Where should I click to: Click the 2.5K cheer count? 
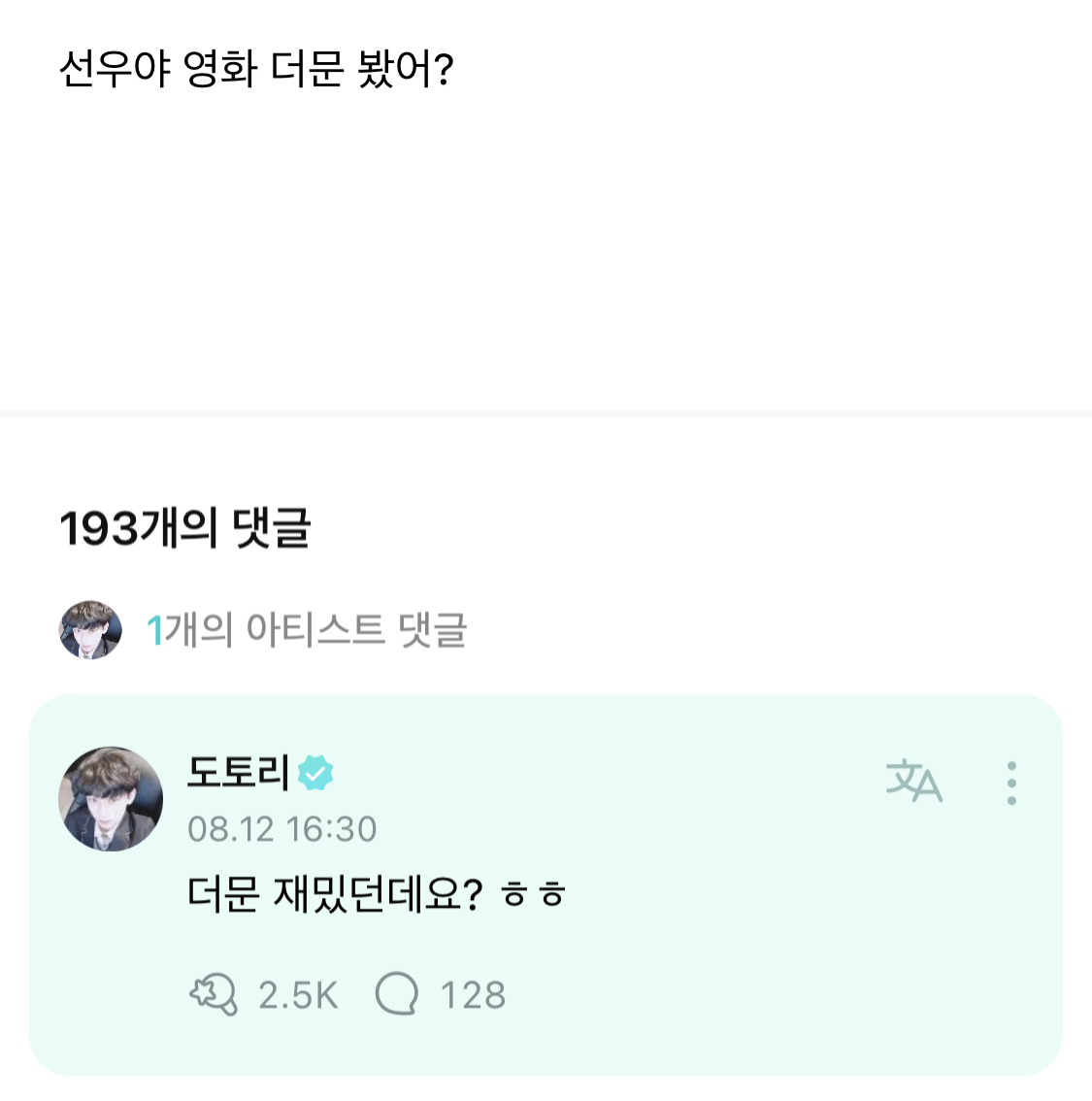[298, 995]
